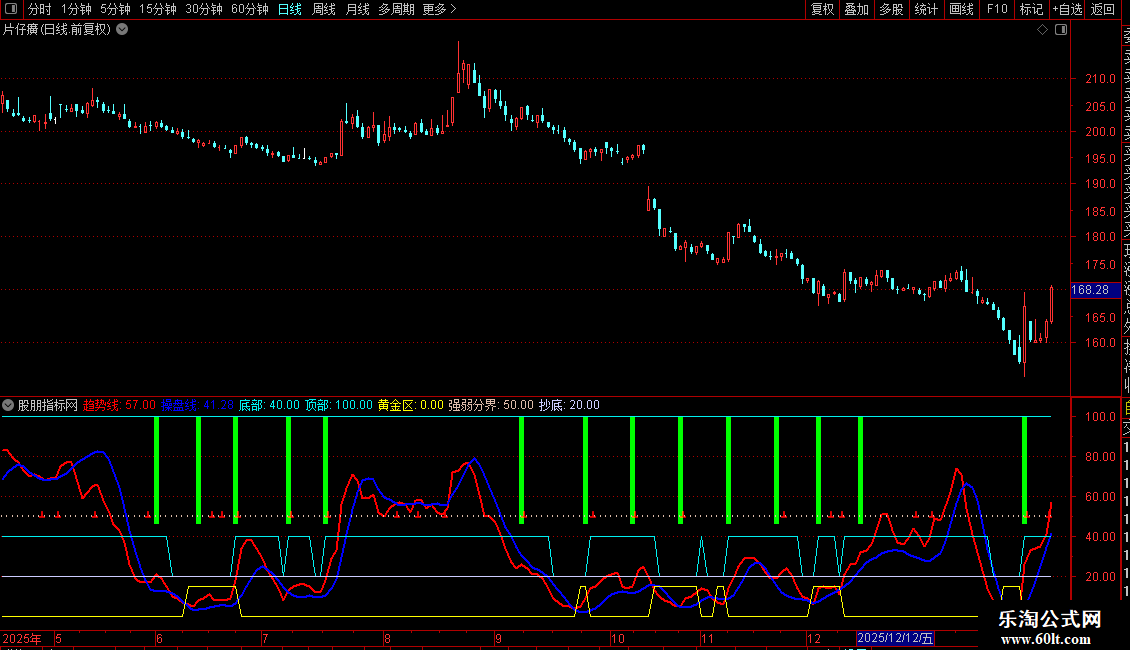
Task: Click the diamond icon above the price axis
Action: click(x=1042, y=30)
